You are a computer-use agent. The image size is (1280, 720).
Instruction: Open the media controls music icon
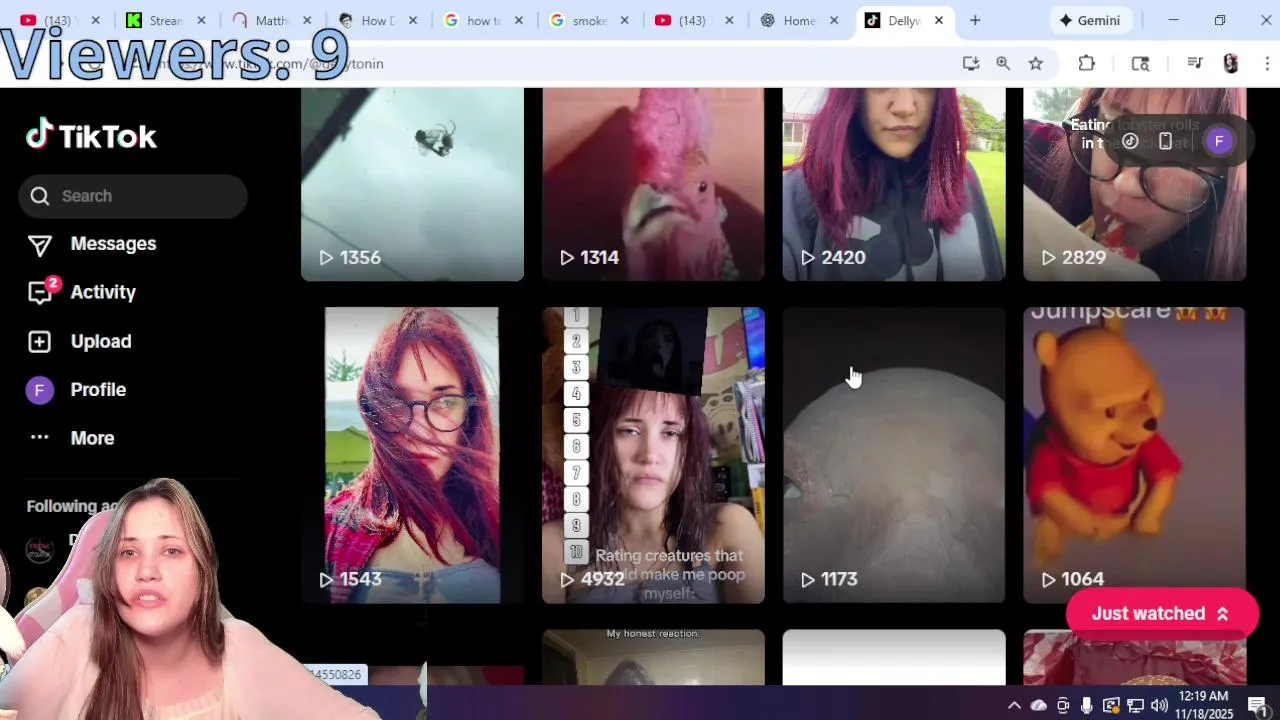[1194, 63]
